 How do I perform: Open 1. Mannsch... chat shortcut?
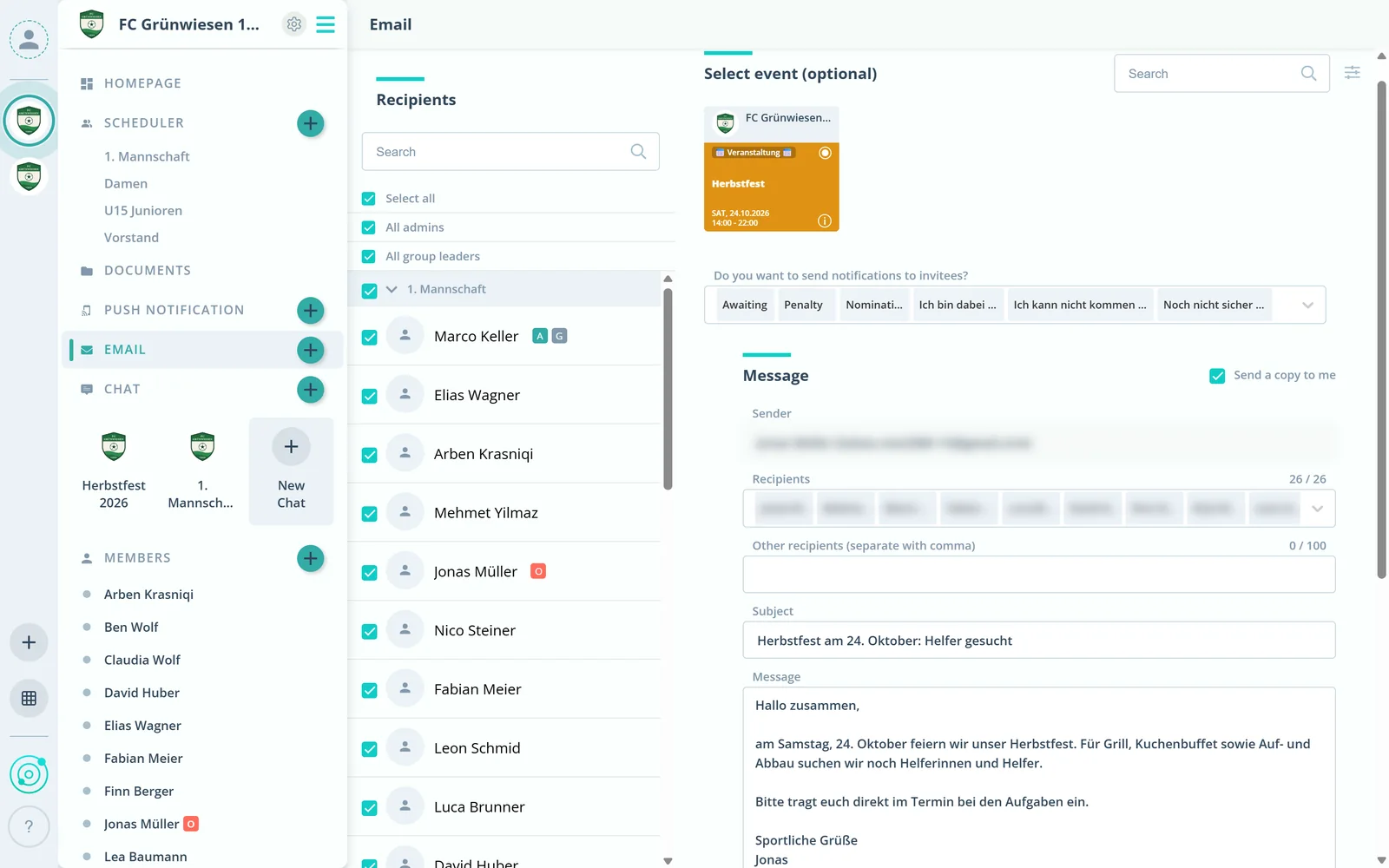tap(201, 470)
